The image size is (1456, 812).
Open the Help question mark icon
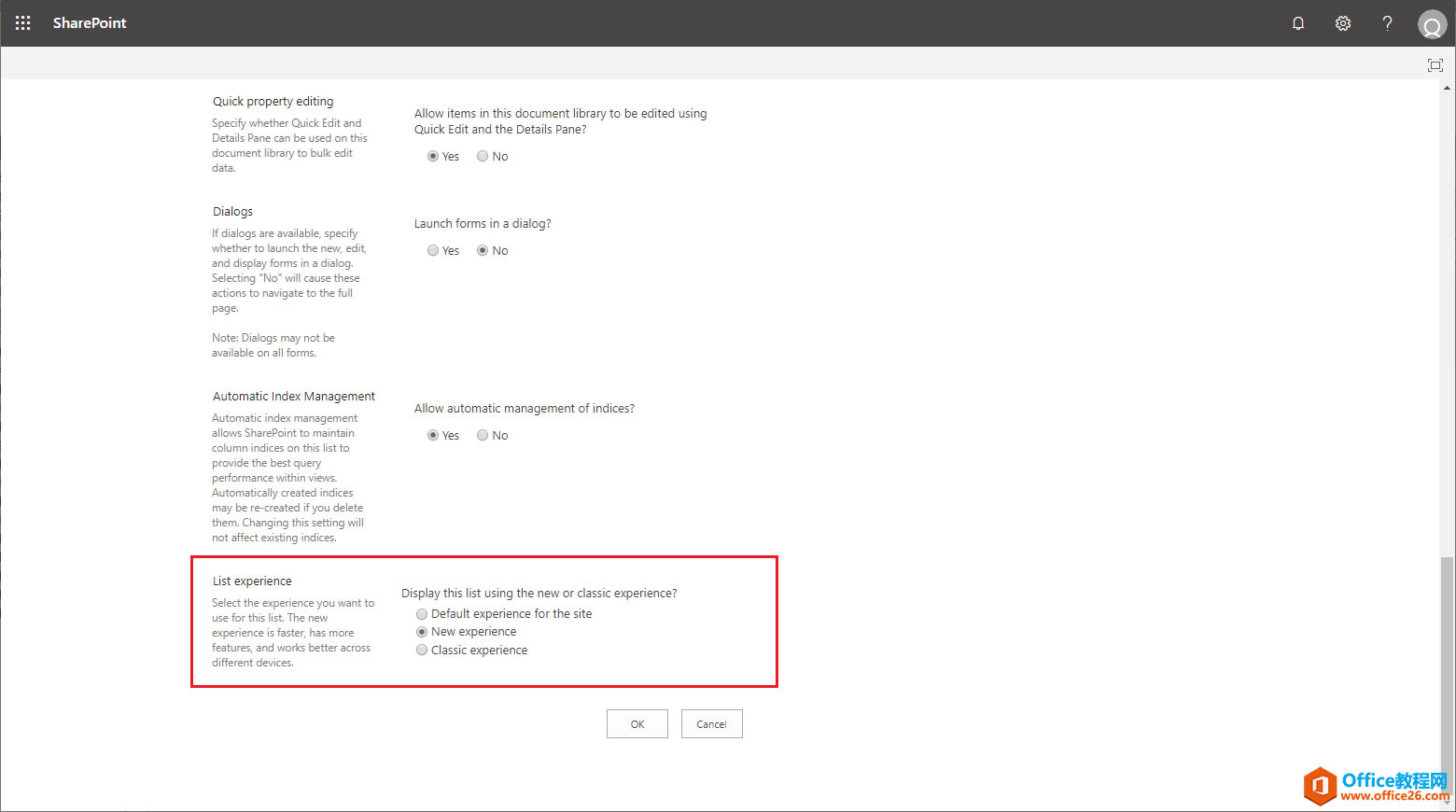pyautogui.click(x=1387, y=22)
